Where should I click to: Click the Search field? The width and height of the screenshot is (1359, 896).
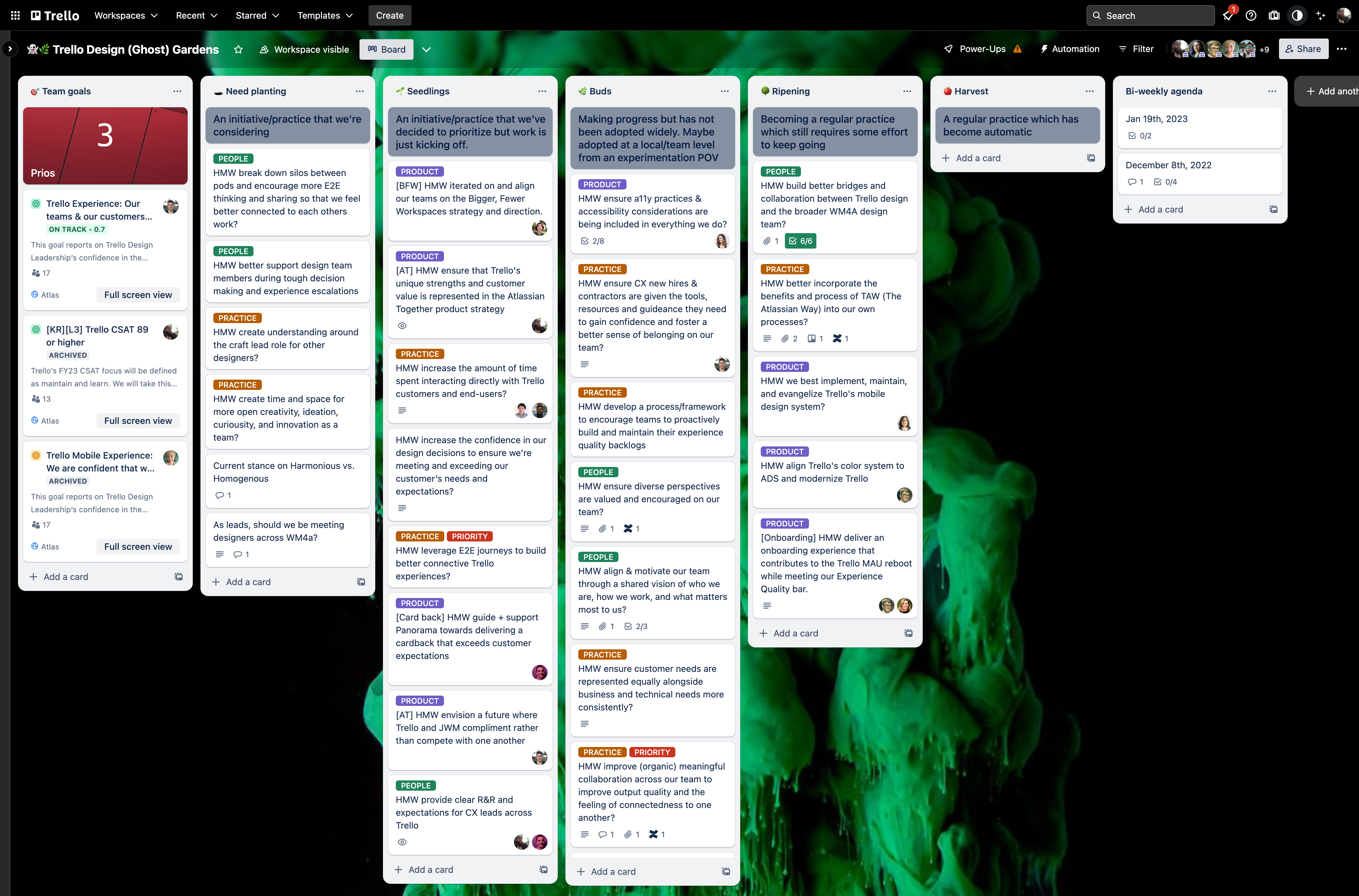[1150, 15]
